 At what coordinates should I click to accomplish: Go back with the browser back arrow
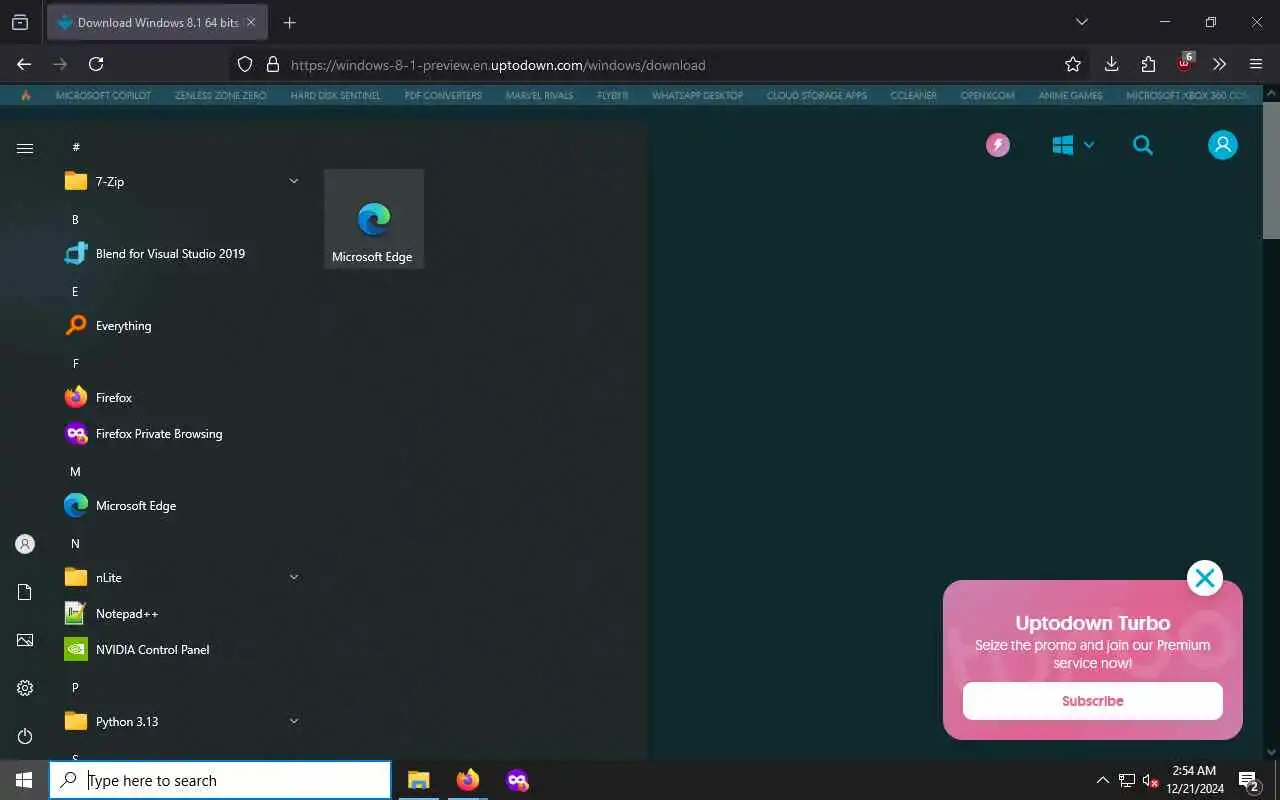(24, 64)
